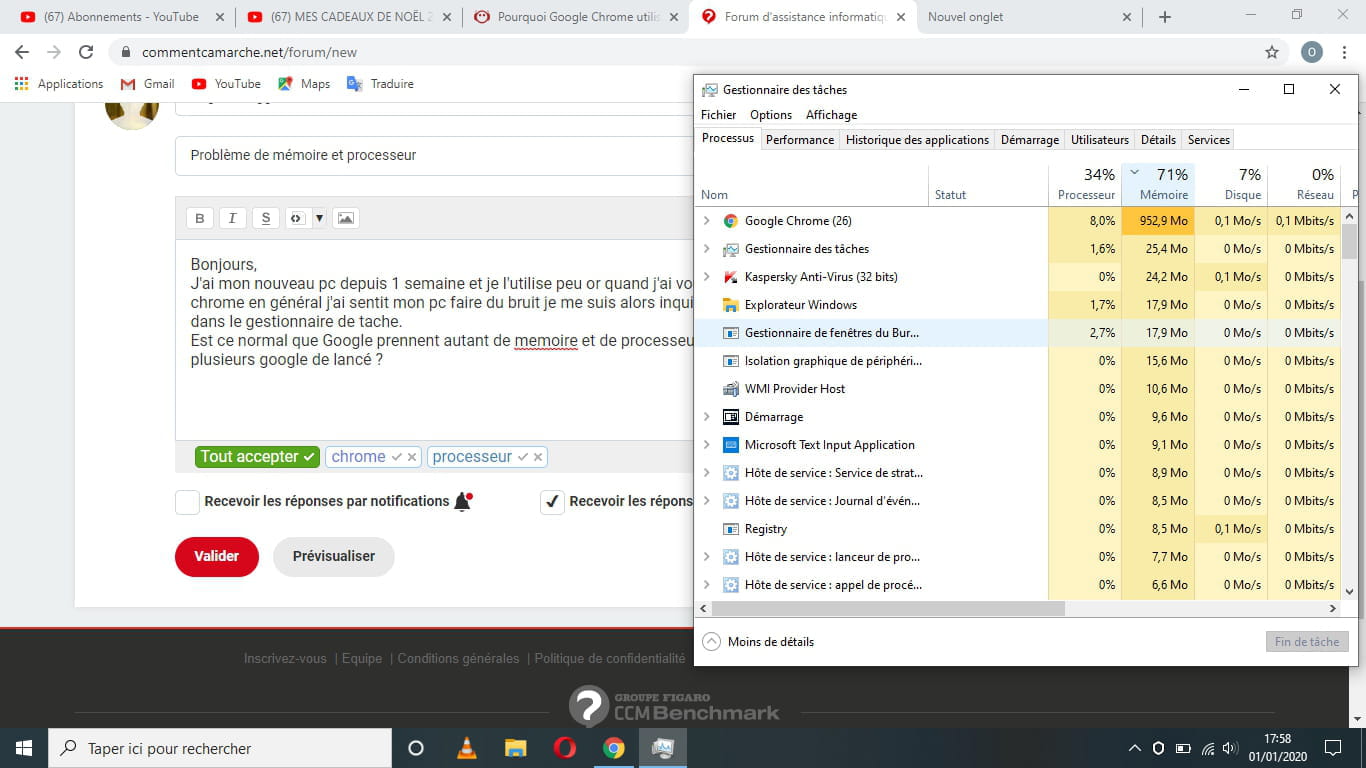
Task: Bookmark page with star icon
Action: click(1271, 52)
